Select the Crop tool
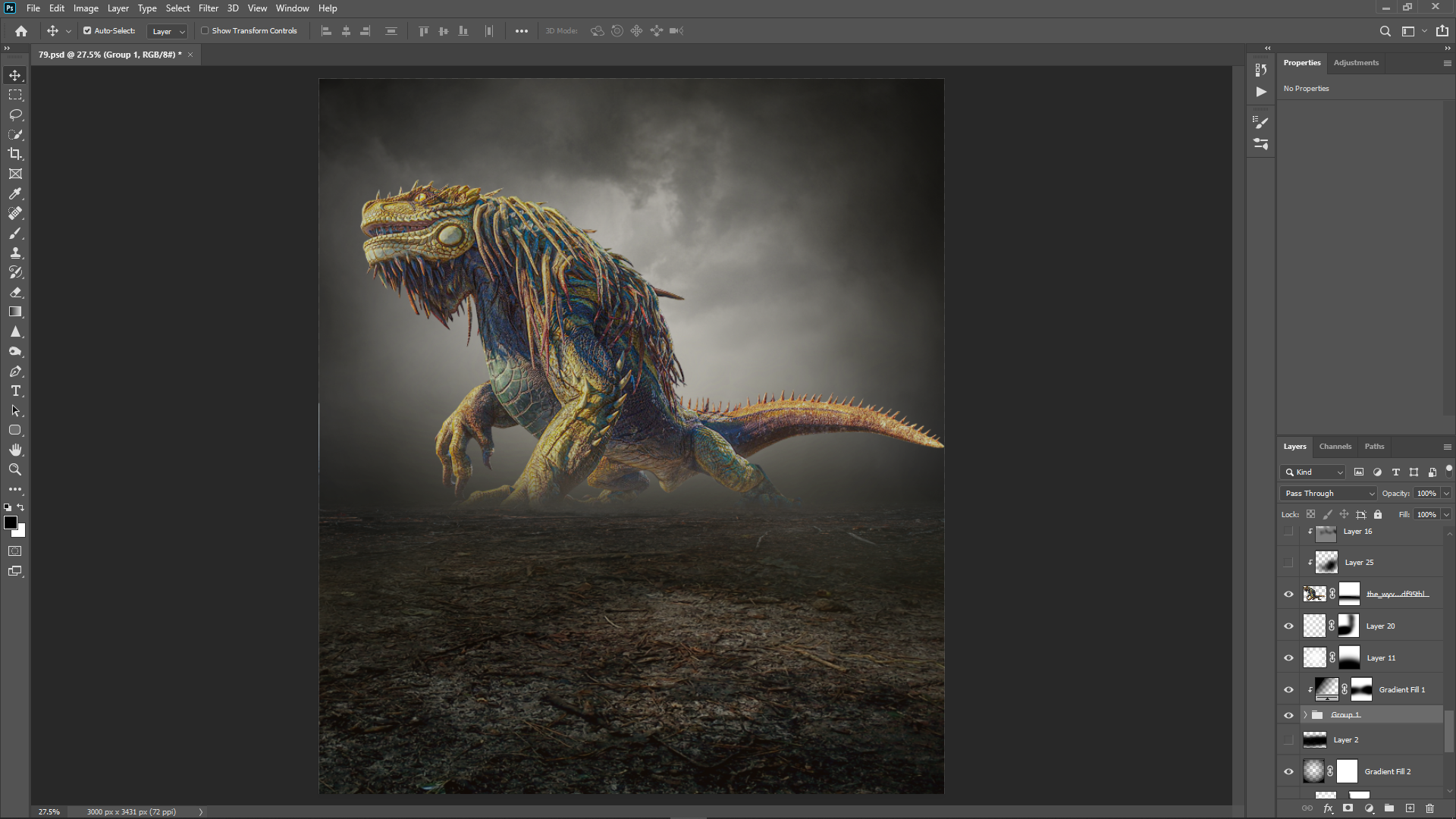Screen dimensions: 1456x819 pyautogui.click(x=15, y=154)
